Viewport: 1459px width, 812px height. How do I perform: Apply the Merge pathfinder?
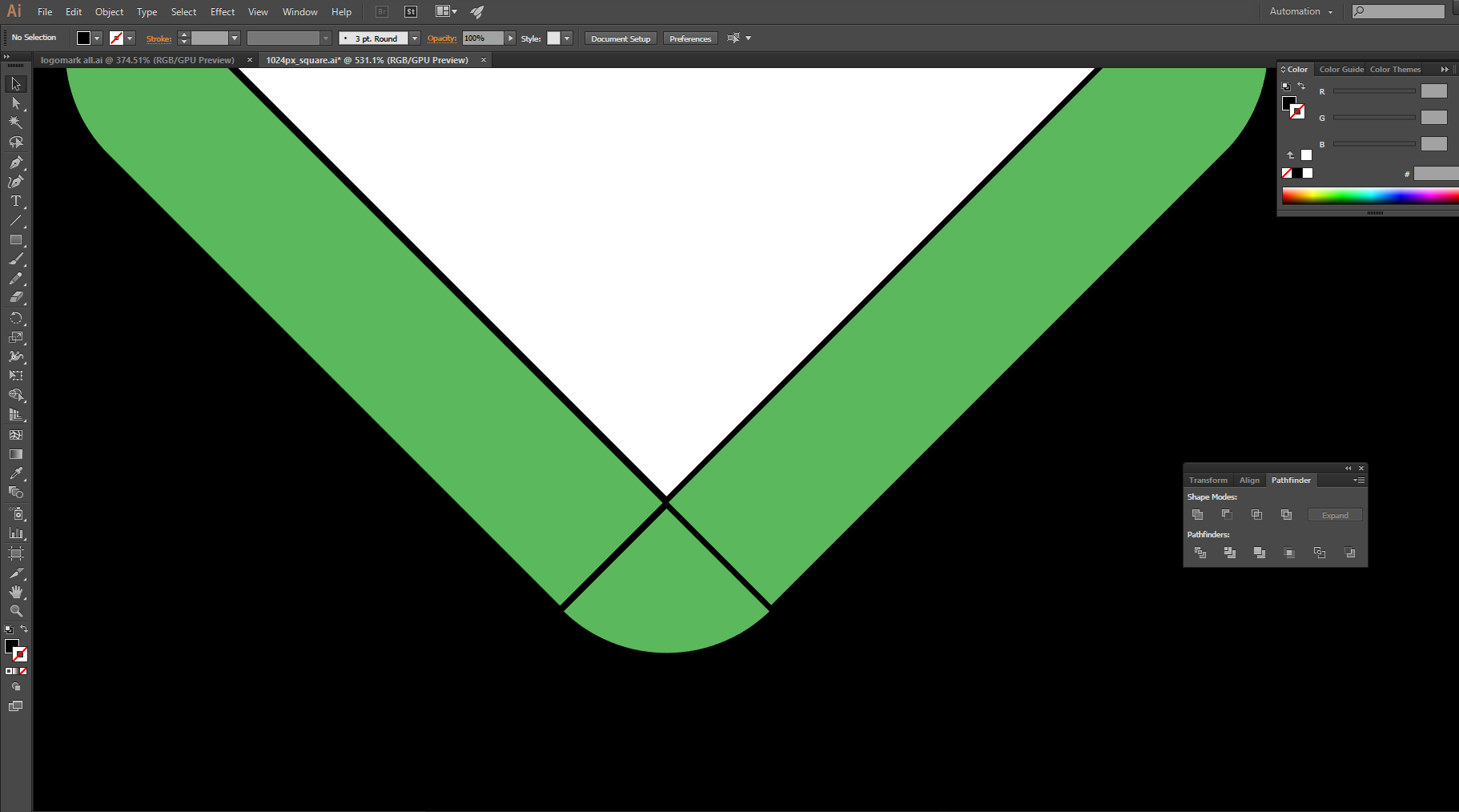[1260, 553]
